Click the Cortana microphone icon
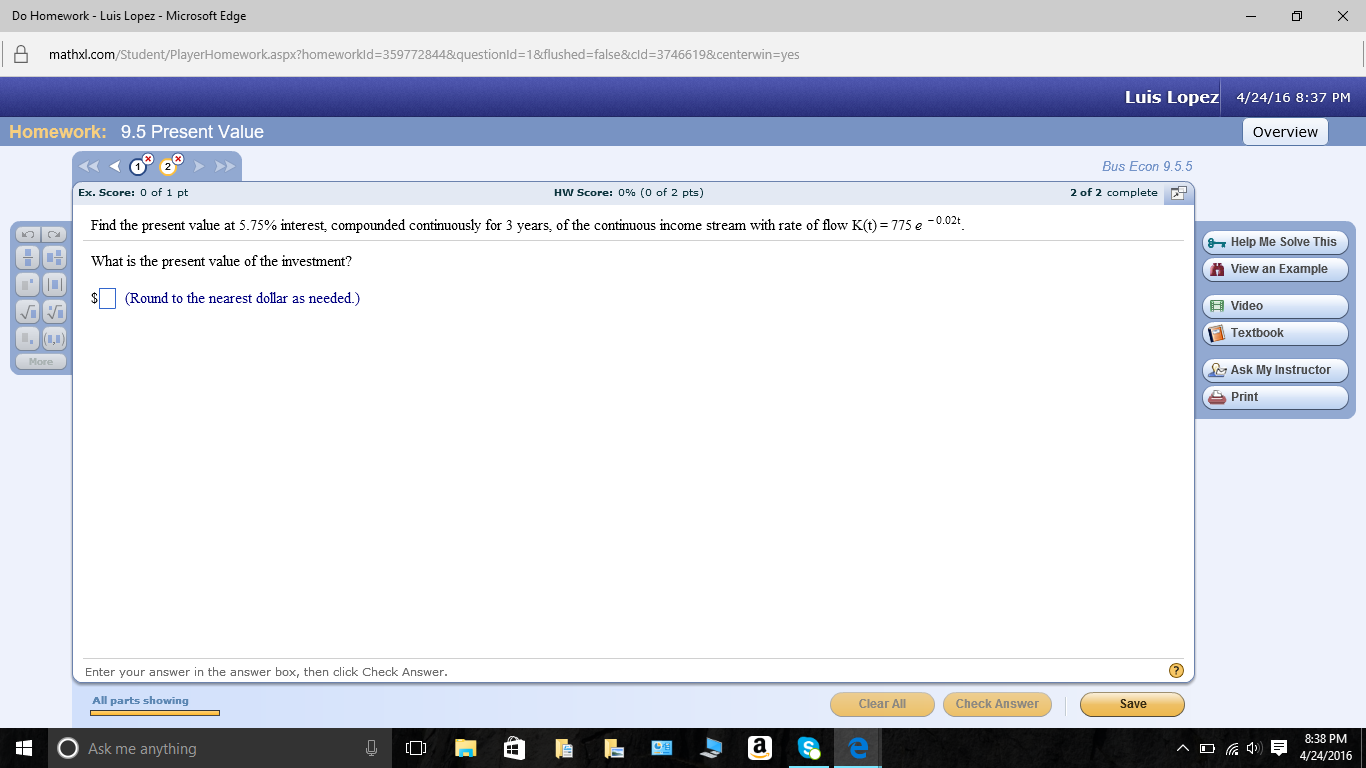The image size is (1366, 768). pyautogui.click(x=371, y=748)
